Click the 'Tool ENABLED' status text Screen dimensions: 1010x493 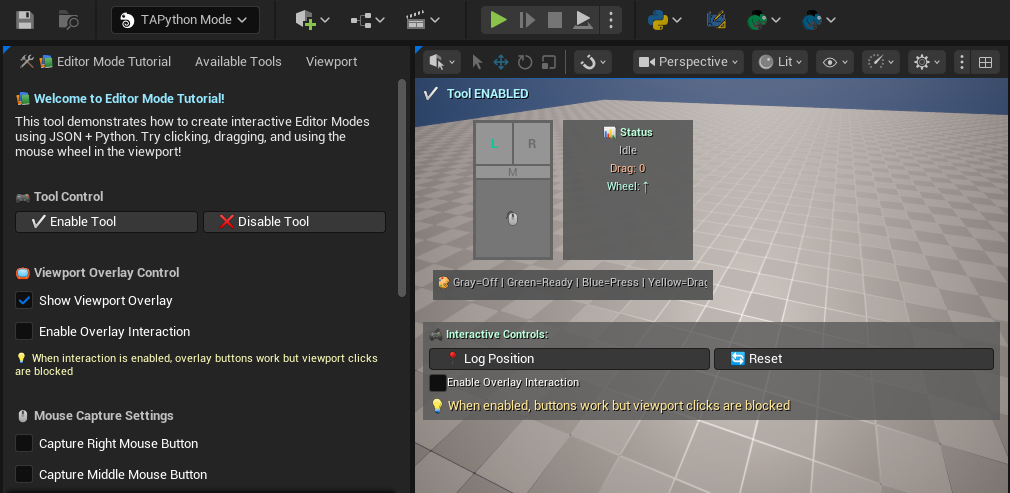[x=488, y=94]
